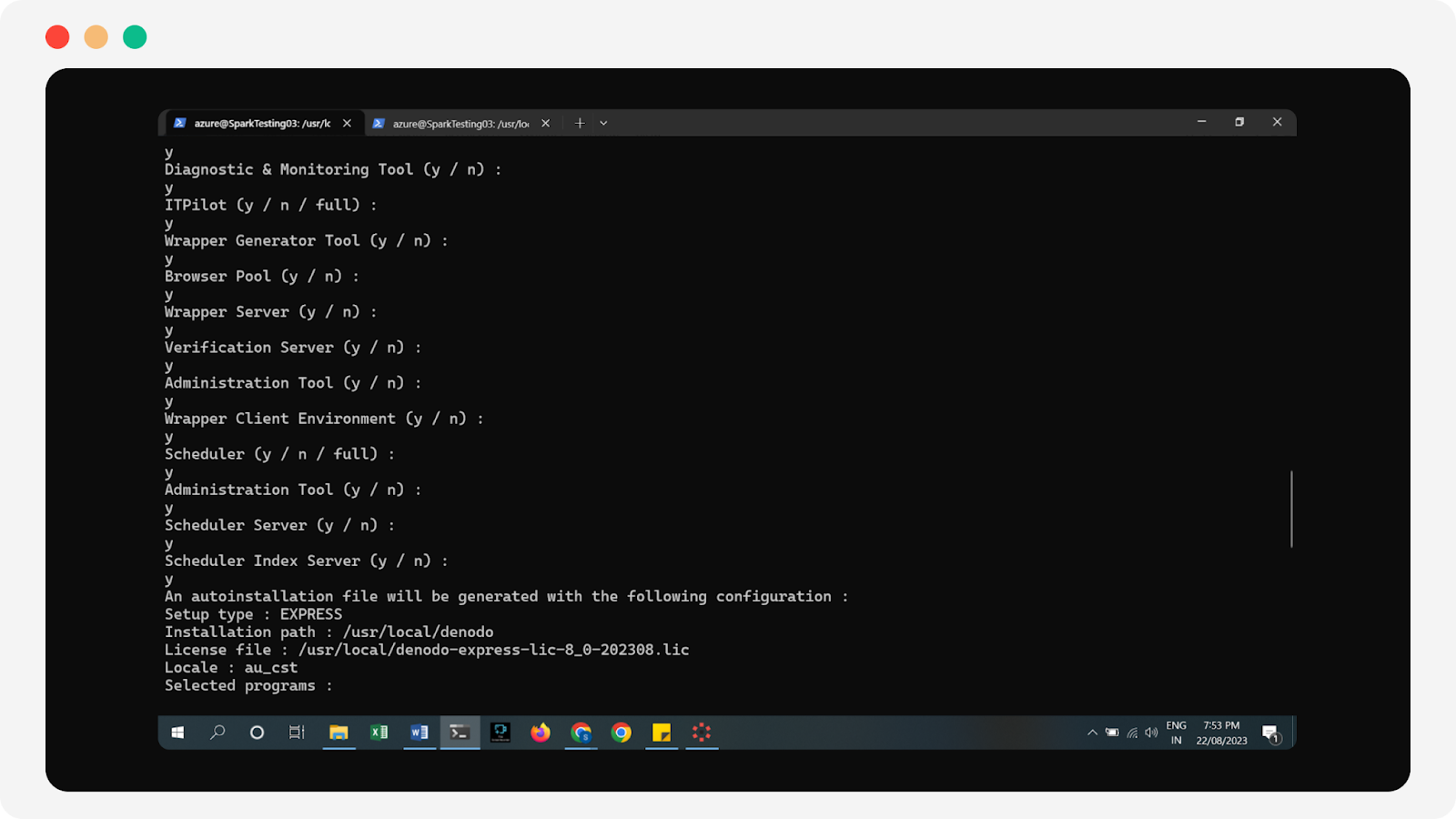Click orange window dot

tap(96, 36)
